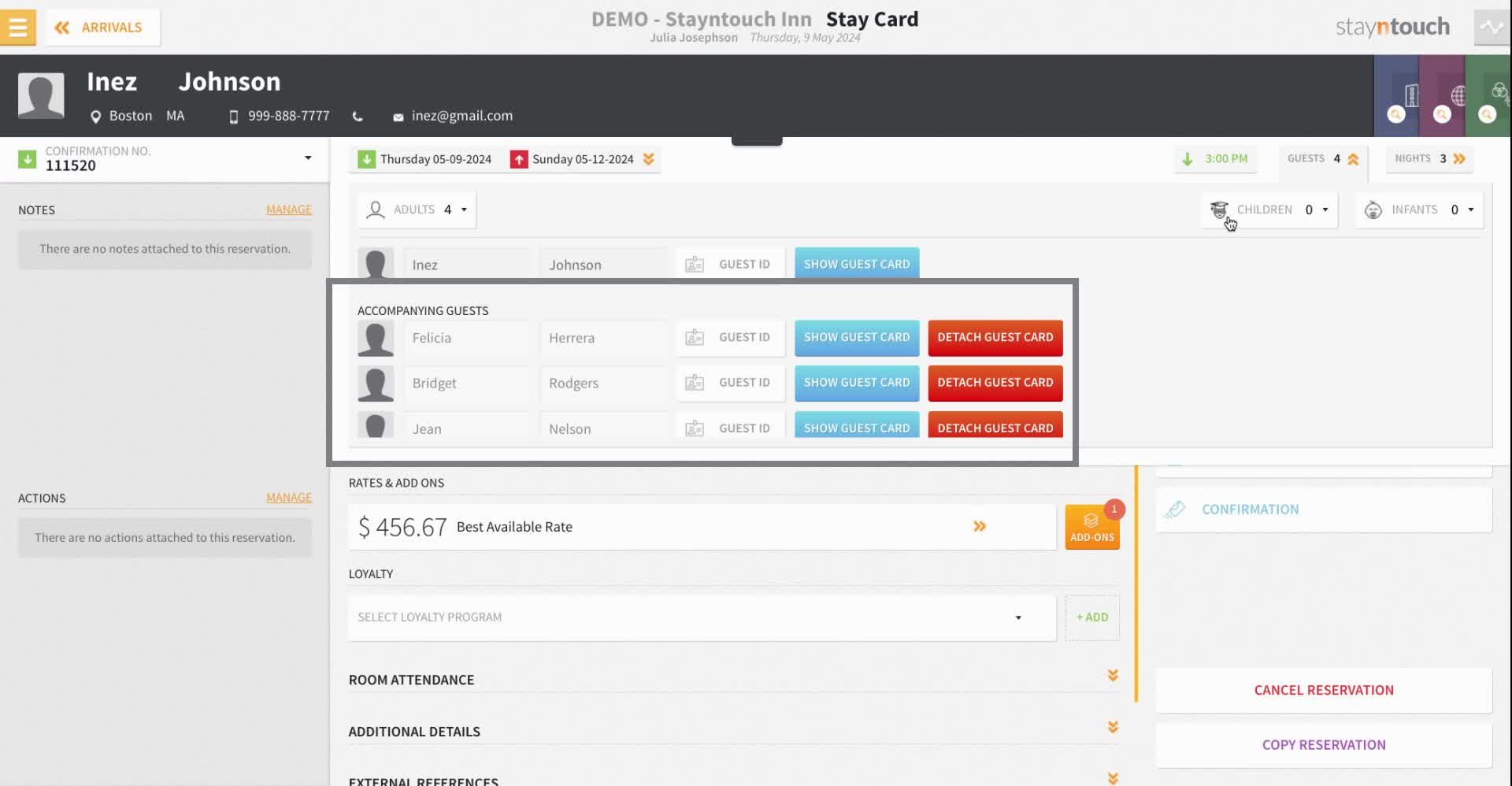
Task: Click Copy Reservation
Action: click(x=1324, y=745)
